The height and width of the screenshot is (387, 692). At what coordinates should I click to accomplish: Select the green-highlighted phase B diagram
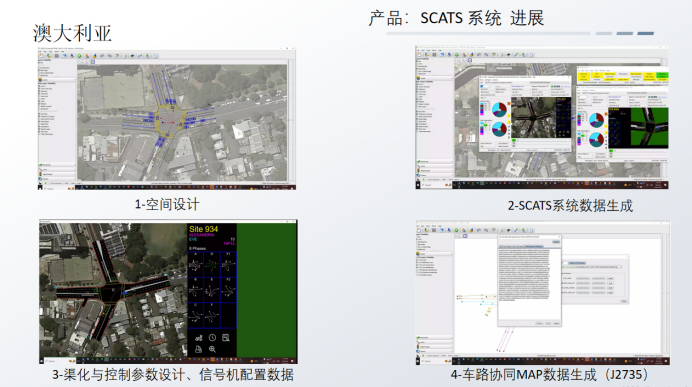click(212, 264)
